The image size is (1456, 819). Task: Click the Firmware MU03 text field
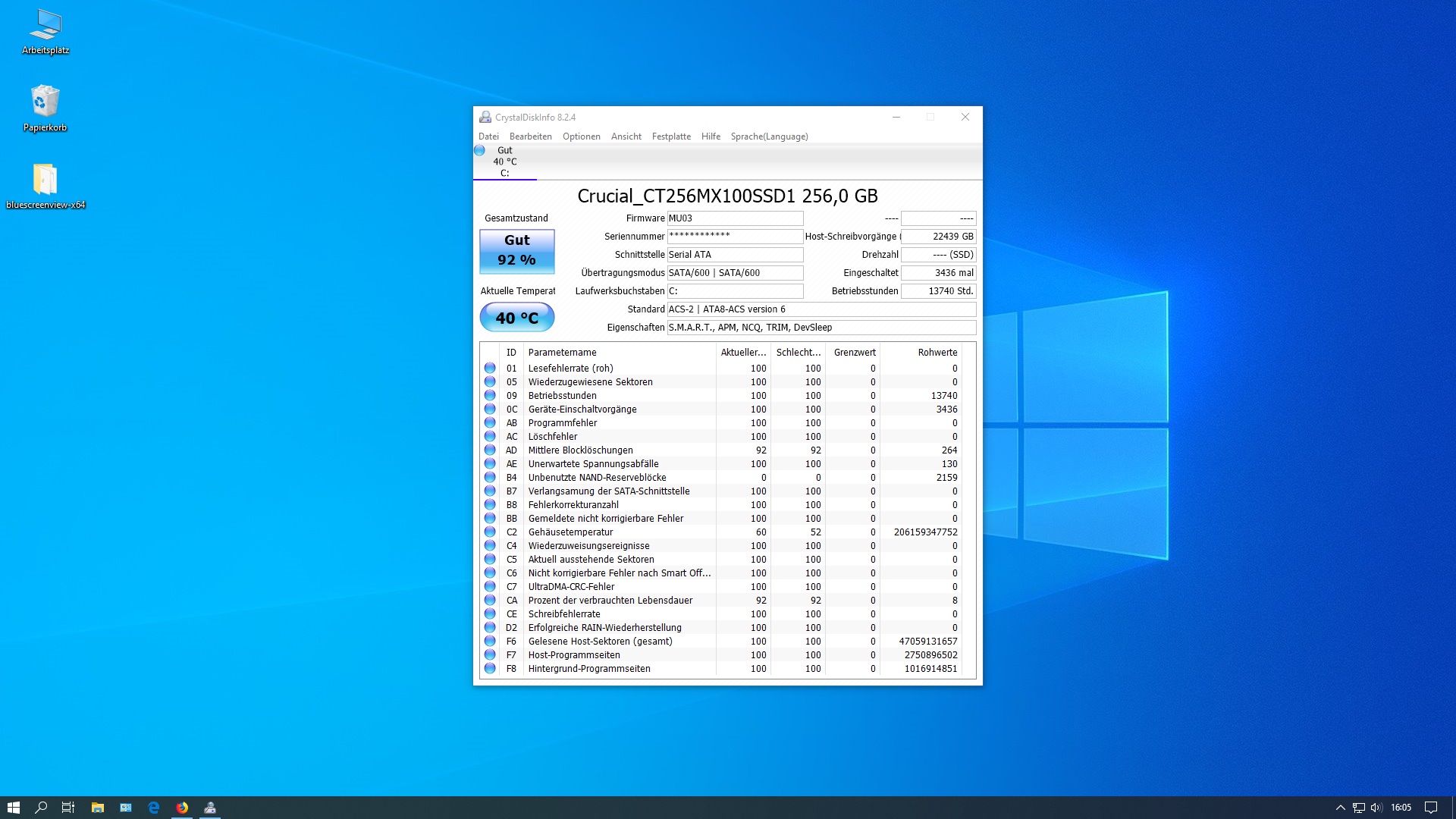coord(734,218)
